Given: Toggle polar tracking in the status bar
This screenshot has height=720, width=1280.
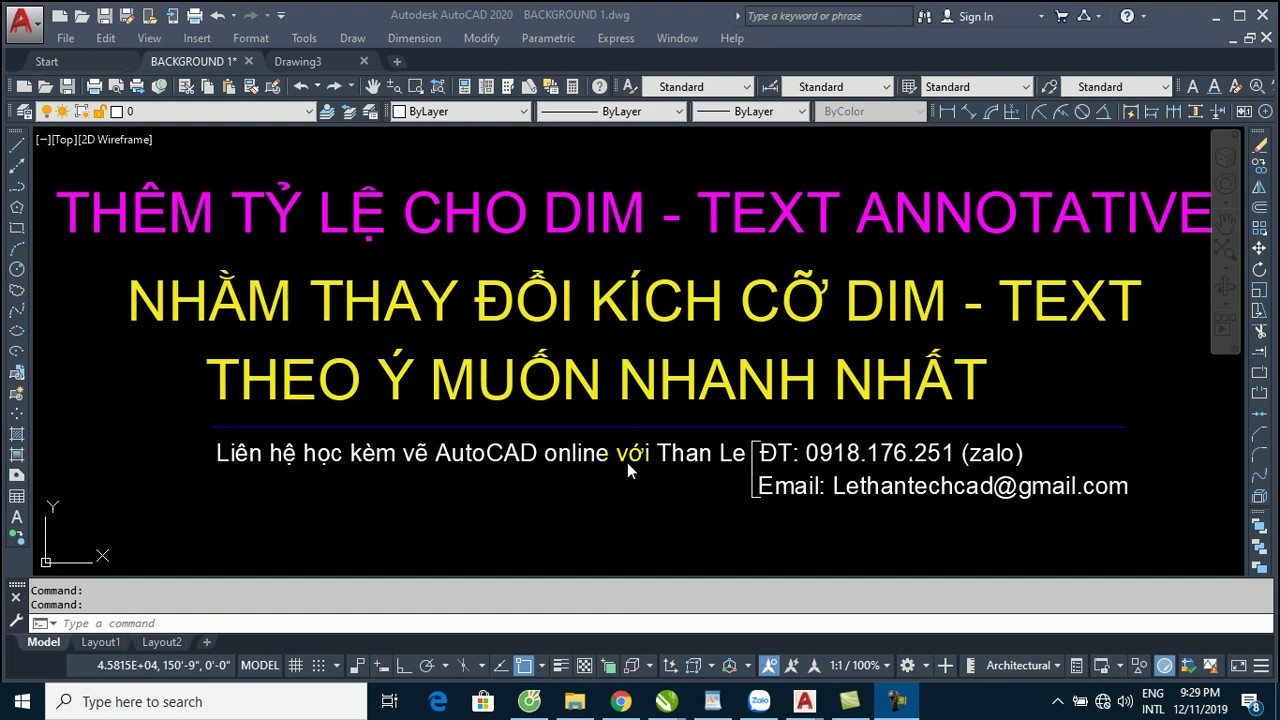Looking at the screenshot, I should 426,665.
